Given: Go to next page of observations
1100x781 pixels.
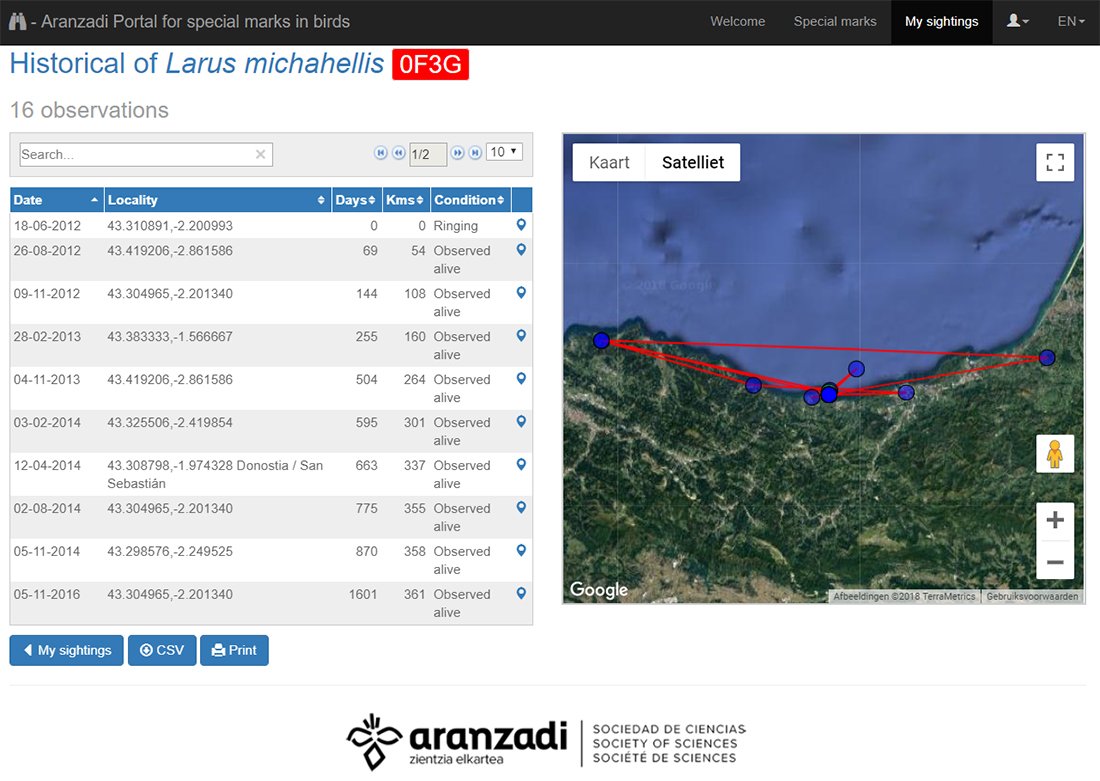Looking at the screenshot, I should point(457,153).
